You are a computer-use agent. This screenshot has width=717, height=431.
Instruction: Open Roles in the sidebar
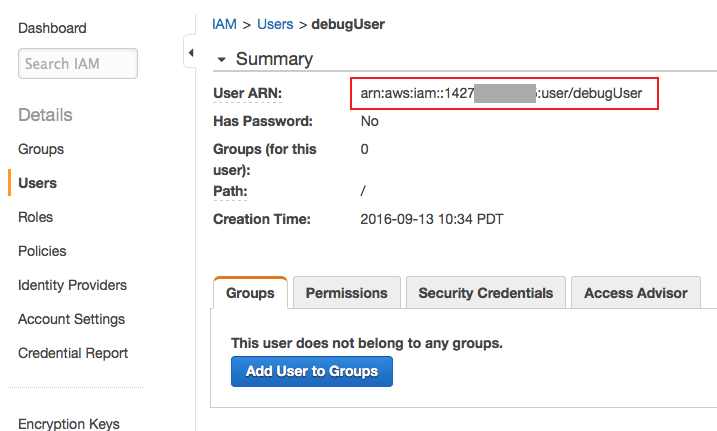pos(36,217)
